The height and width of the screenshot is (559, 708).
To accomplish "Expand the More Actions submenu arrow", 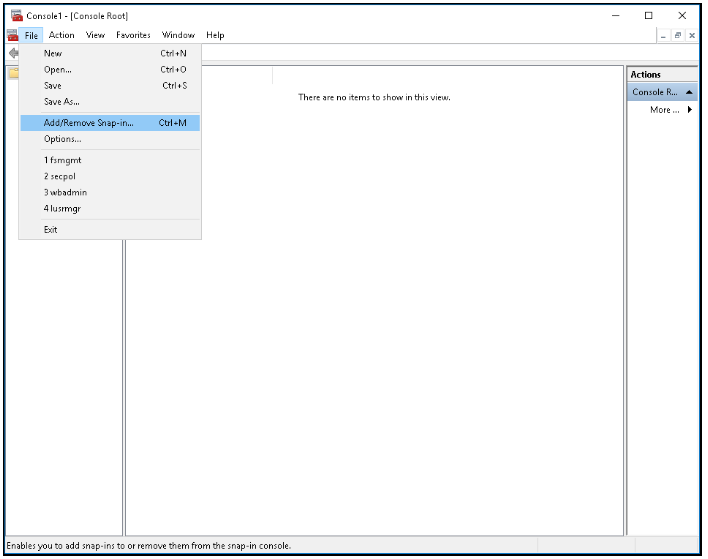I will (689, 110).
